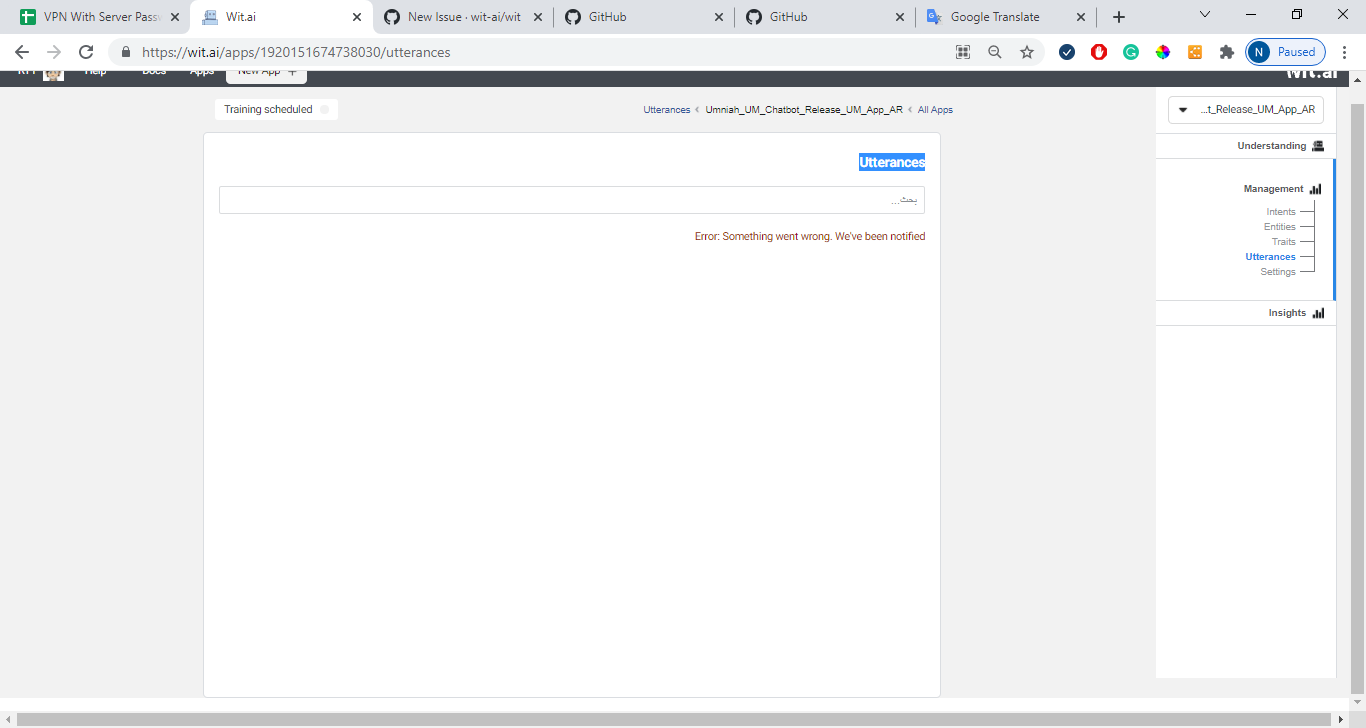
Task: Click the All Apps breadcrumb link
Action: click(935, 109)
